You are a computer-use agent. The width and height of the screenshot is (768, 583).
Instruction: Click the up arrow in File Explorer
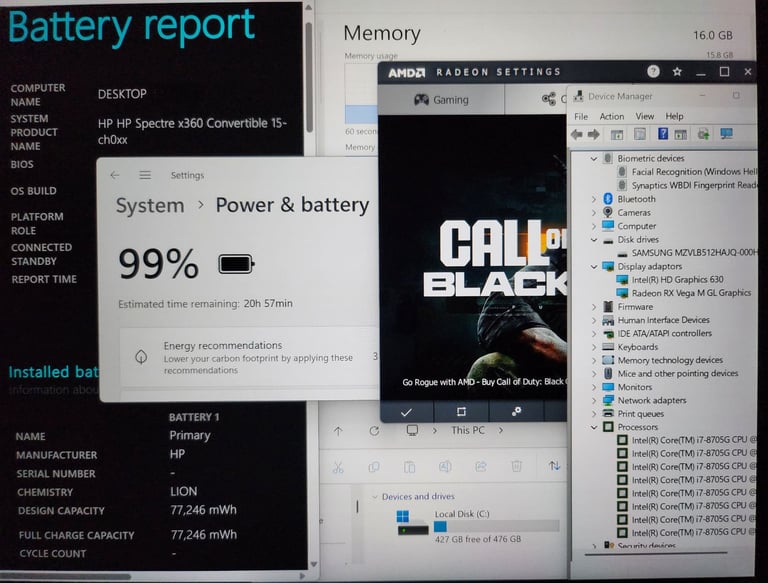(x=338, y=431)
